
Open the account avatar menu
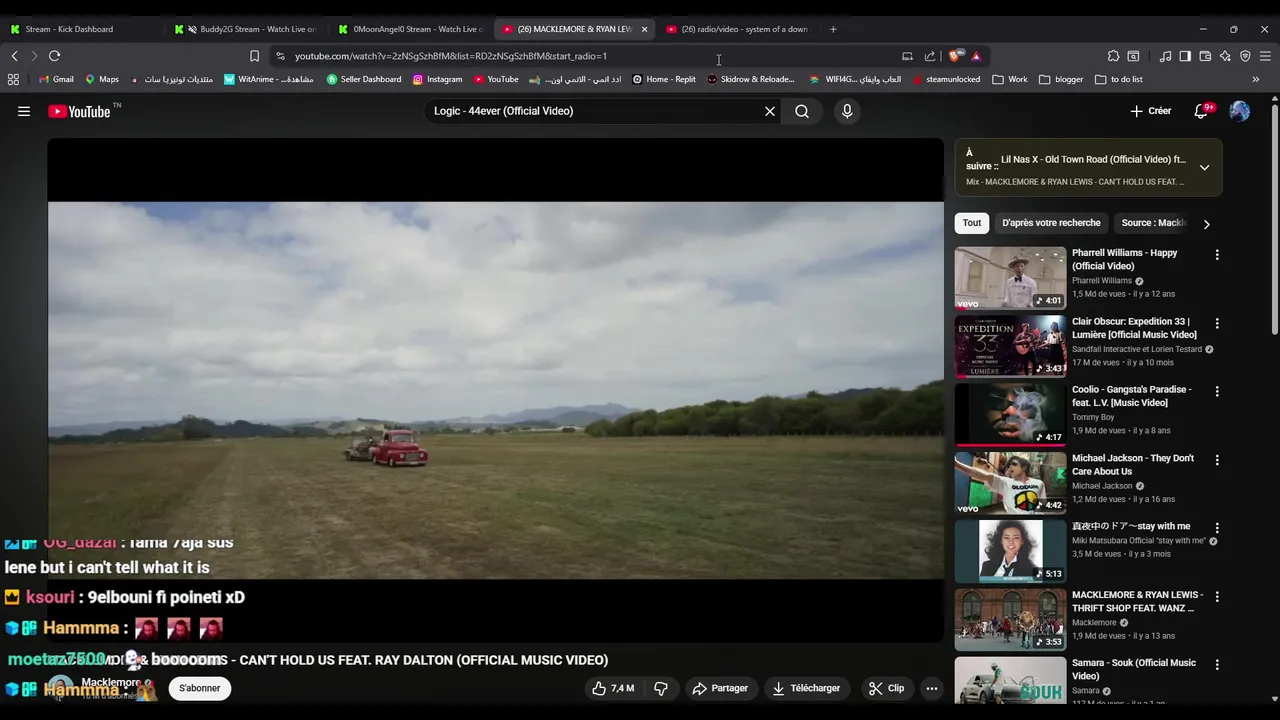pos(1240,111)
